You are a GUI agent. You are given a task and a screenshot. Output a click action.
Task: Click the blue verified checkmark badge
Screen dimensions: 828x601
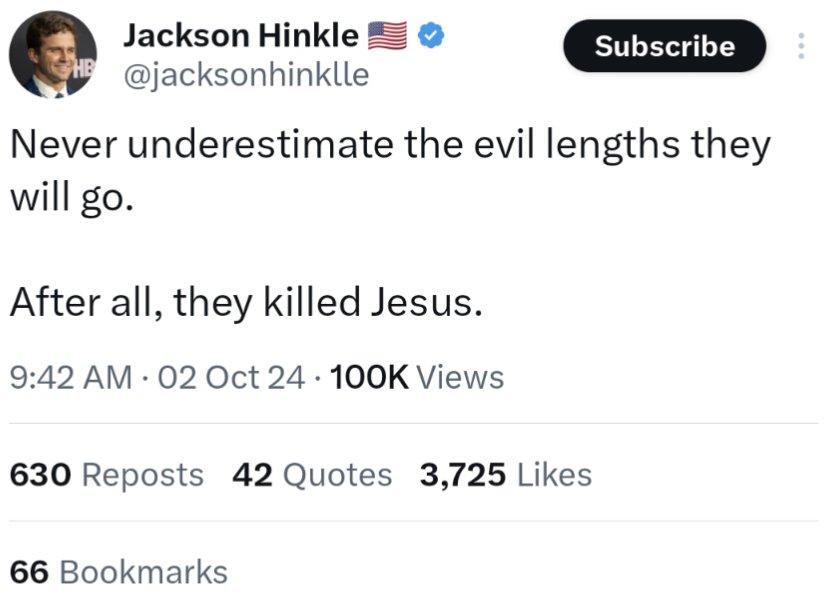click(x=431, y=35)
